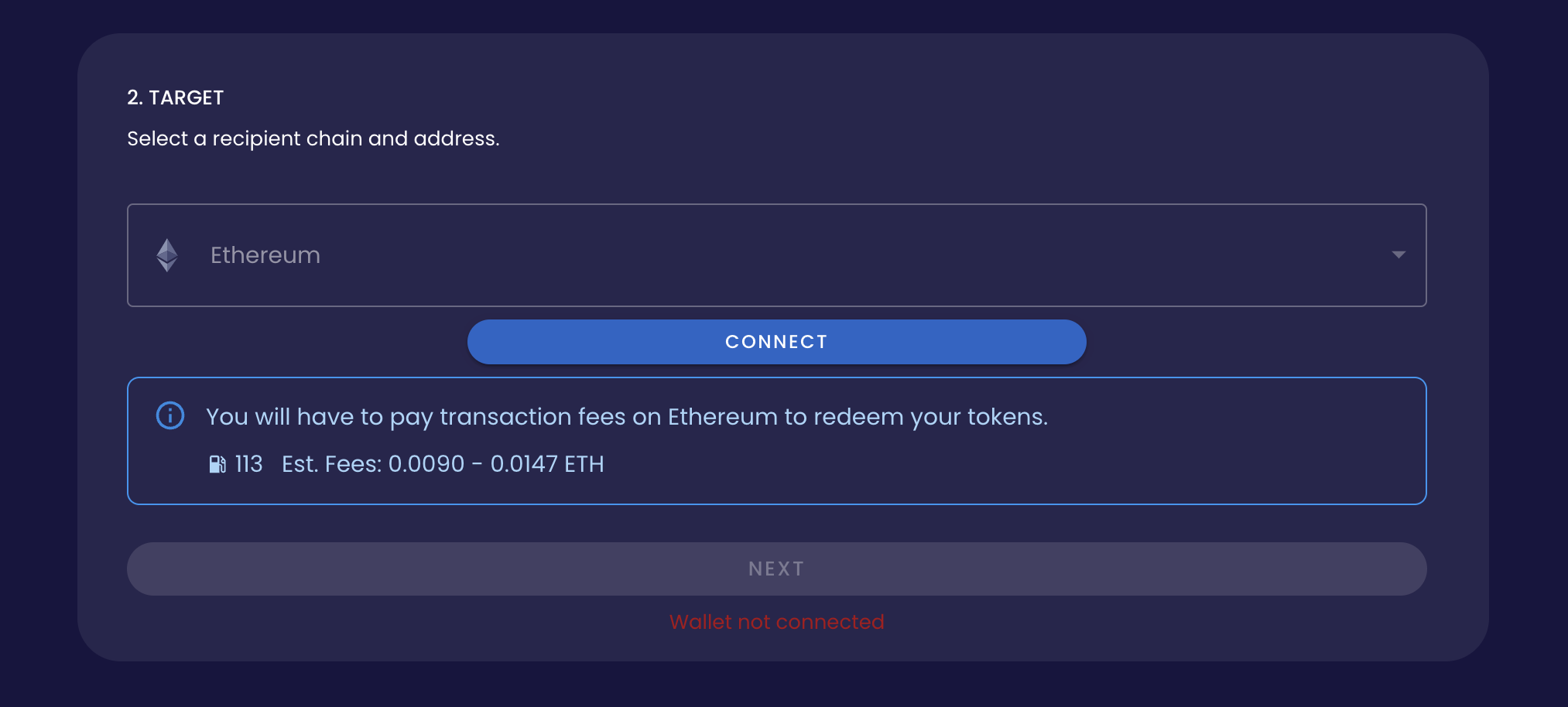Viewport: 1568px width, 707px height.
Task: Click the disabled NEXT button
Action: 776,569
